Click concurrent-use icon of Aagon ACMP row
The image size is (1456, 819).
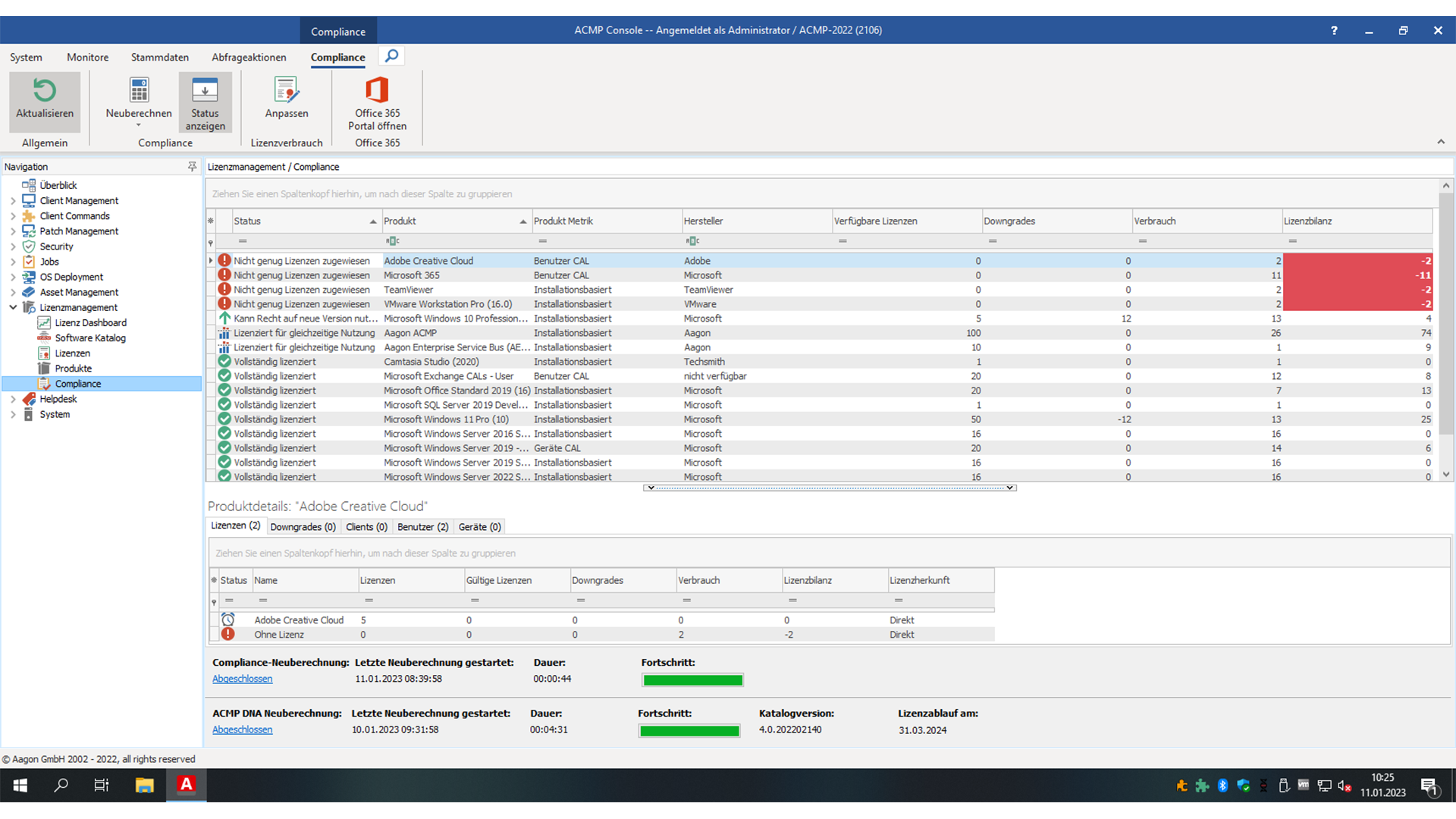(224, 332)
